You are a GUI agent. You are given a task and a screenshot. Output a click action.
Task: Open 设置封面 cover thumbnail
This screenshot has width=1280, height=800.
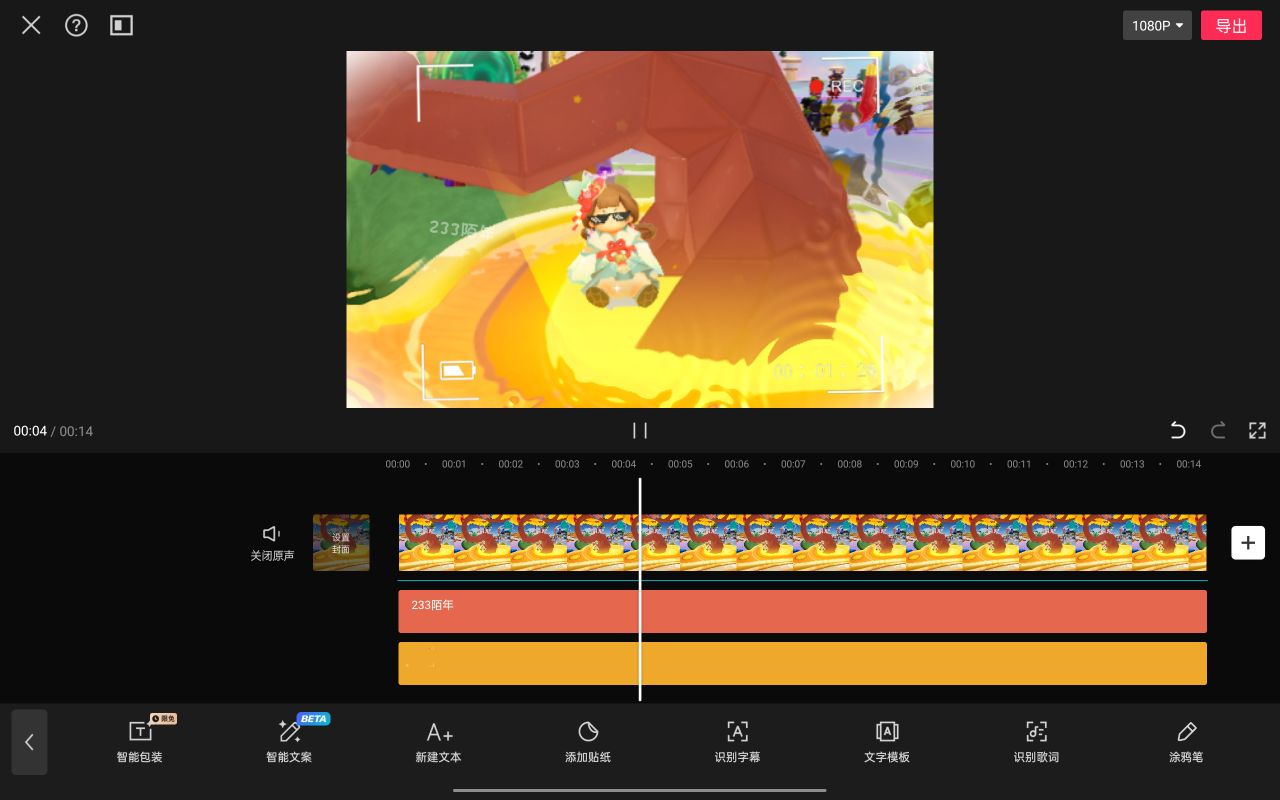pos(341,543)
